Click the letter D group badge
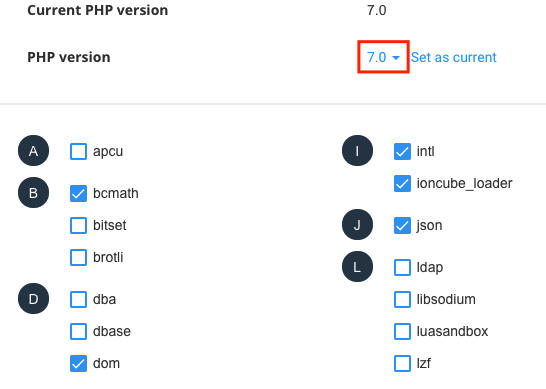This screenshot has height=389, width=546. click(33, 299)
